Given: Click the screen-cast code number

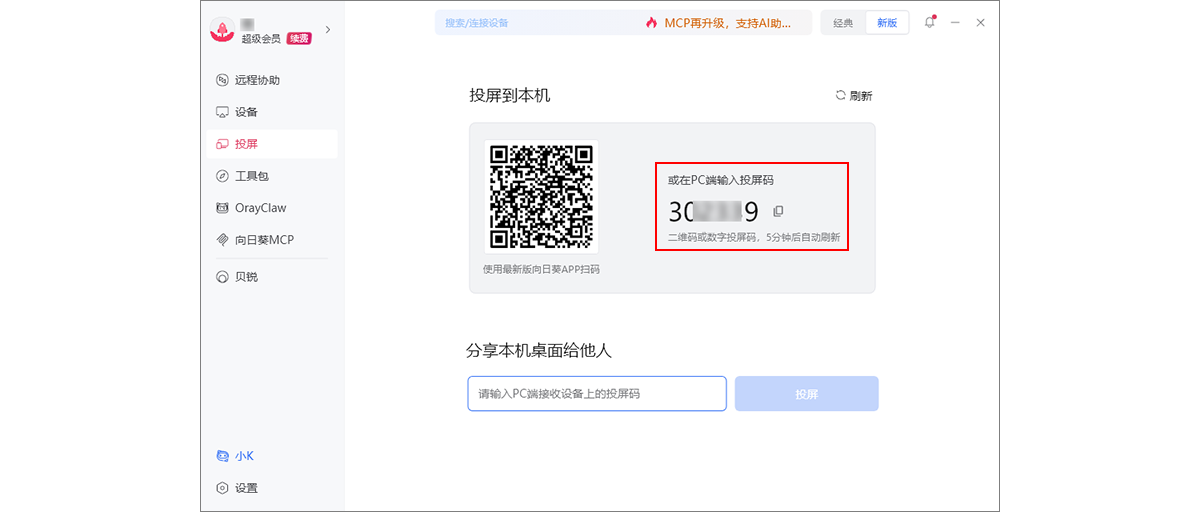Looking at the screenshot, I should 713,211.
